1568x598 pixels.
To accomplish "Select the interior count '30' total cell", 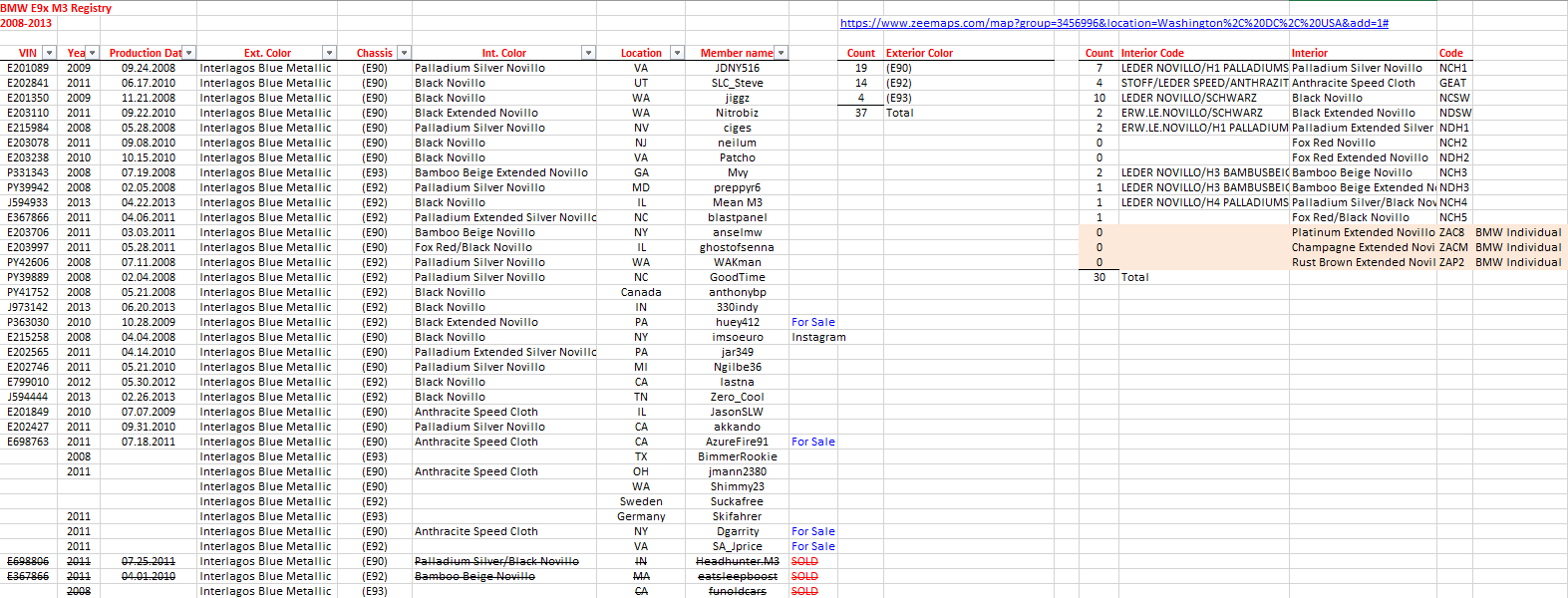I will coord(1099,277).
